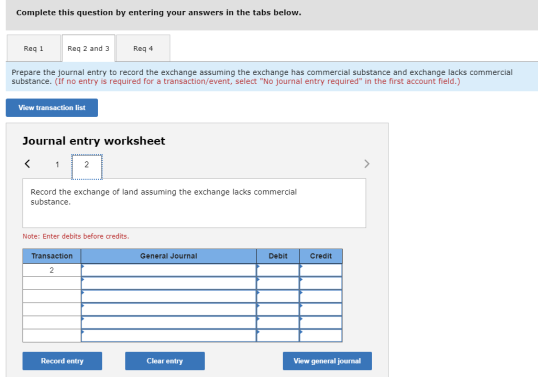Open fourth row General Journal account dropdown
Screen dimensions: 560x377
coord(169,310)
